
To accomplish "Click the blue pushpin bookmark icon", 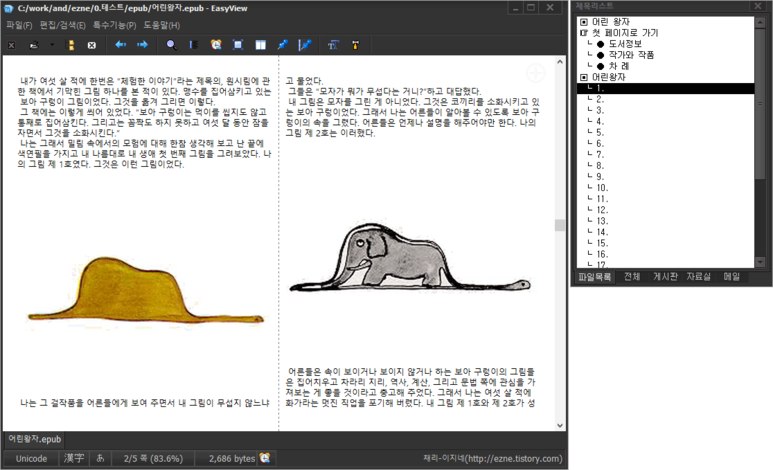I will point(282,45).
